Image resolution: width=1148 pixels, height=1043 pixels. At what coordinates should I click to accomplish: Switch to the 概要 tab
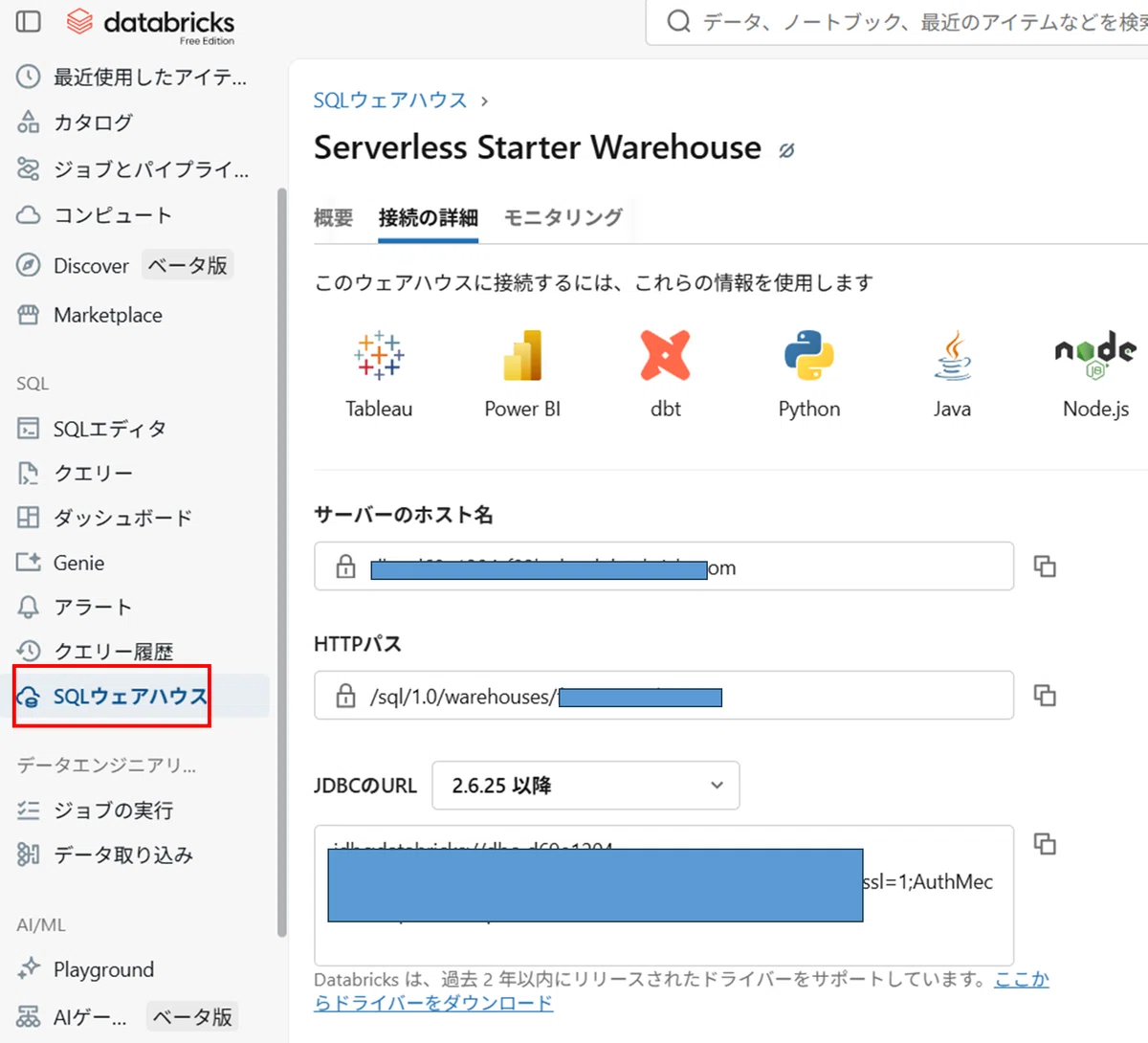(334, 218)
